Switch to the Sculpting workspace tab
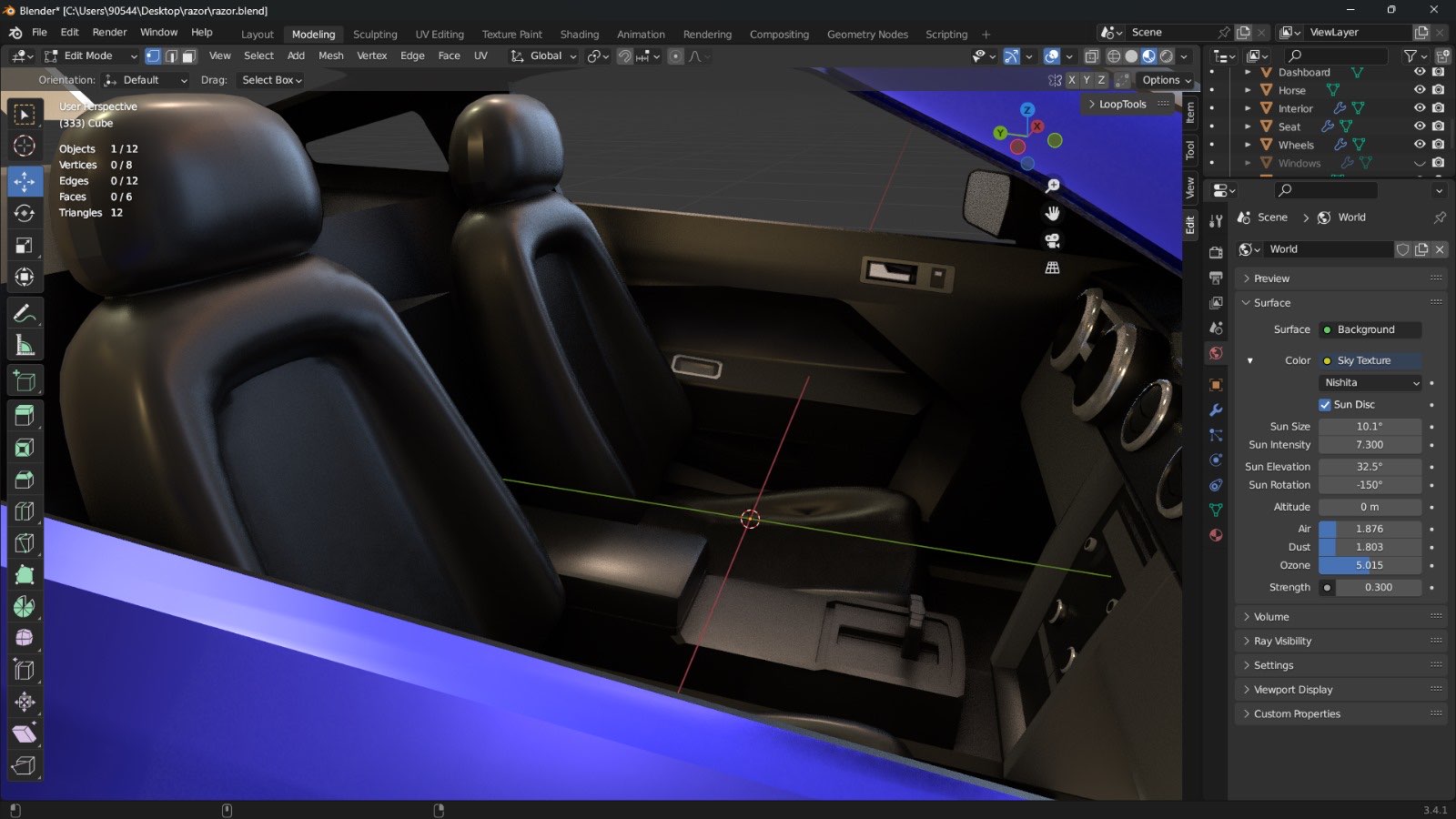 (x=375, y=35)
